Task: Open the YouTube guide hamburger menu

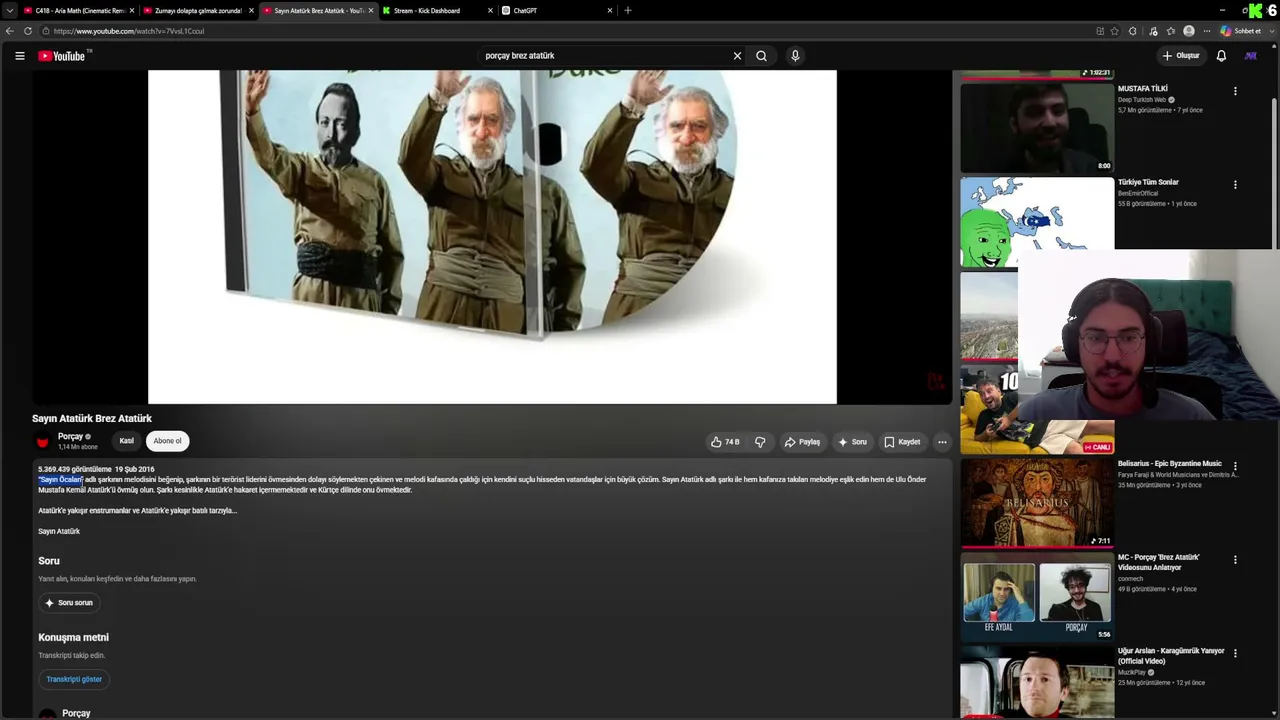Action: pyautogui.click(x=19, y=56)
